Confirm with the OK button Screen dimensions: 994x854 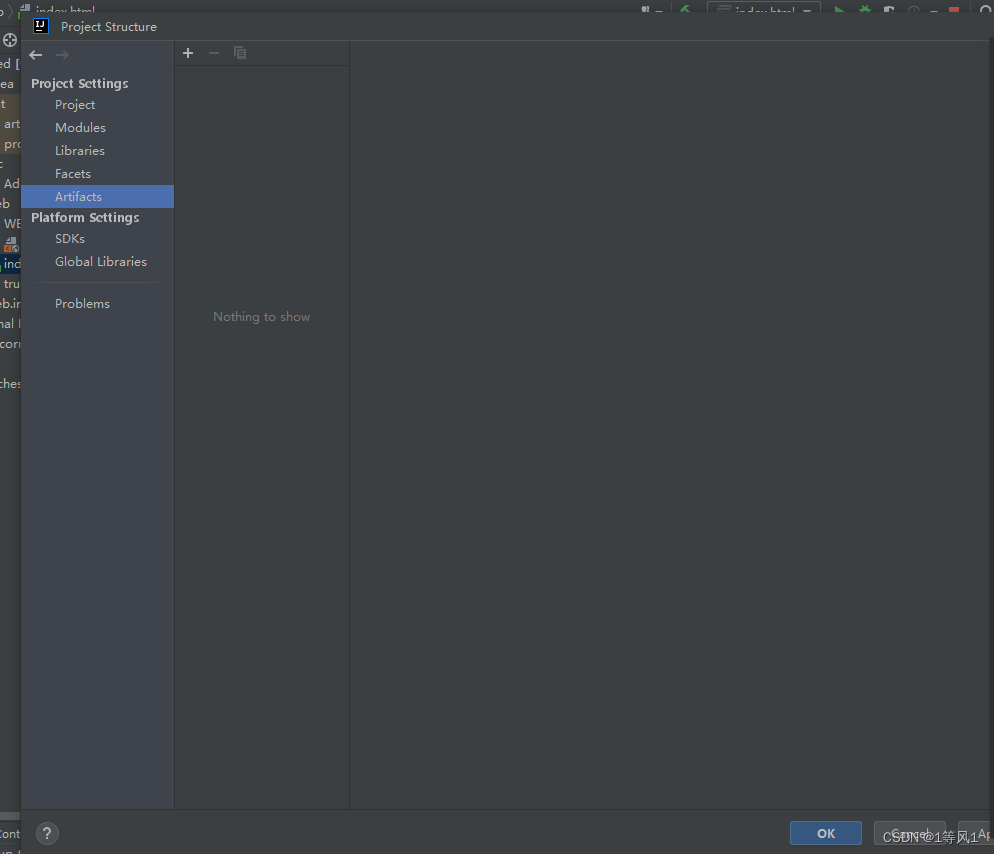(825, 834)
